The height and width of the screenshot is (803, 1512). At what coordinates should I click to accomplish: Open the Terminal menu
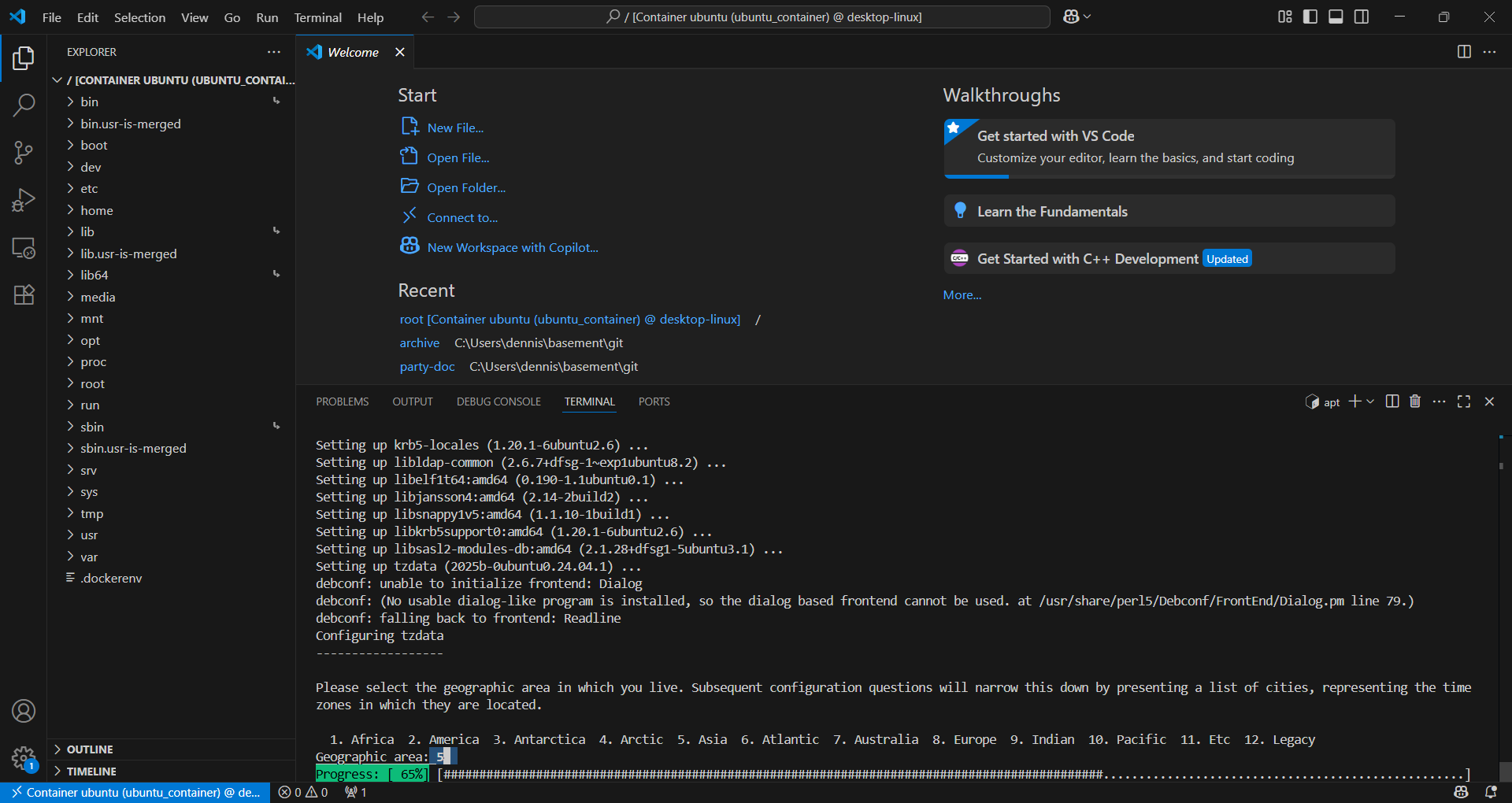[317, 17]
